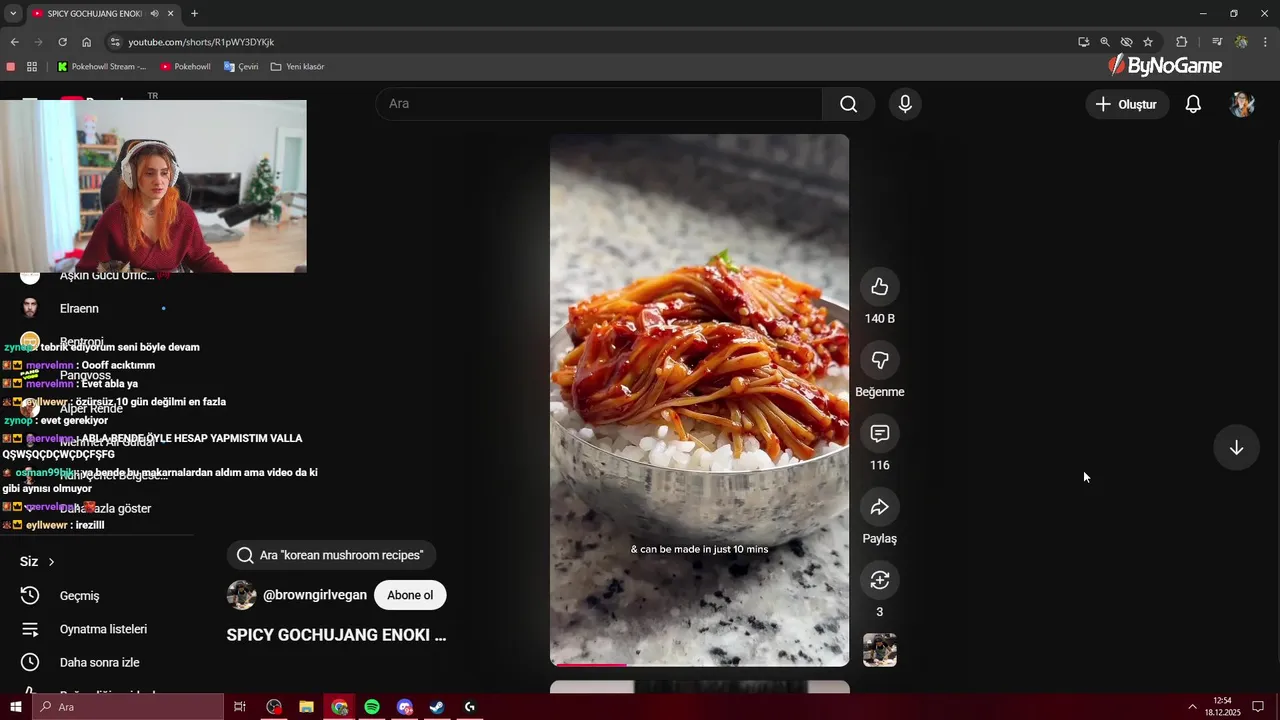View site information icon in address bar
Image resolution: width=1280 pixels, height=720 pixels.
pyautogui.click(x=115, y=42)
